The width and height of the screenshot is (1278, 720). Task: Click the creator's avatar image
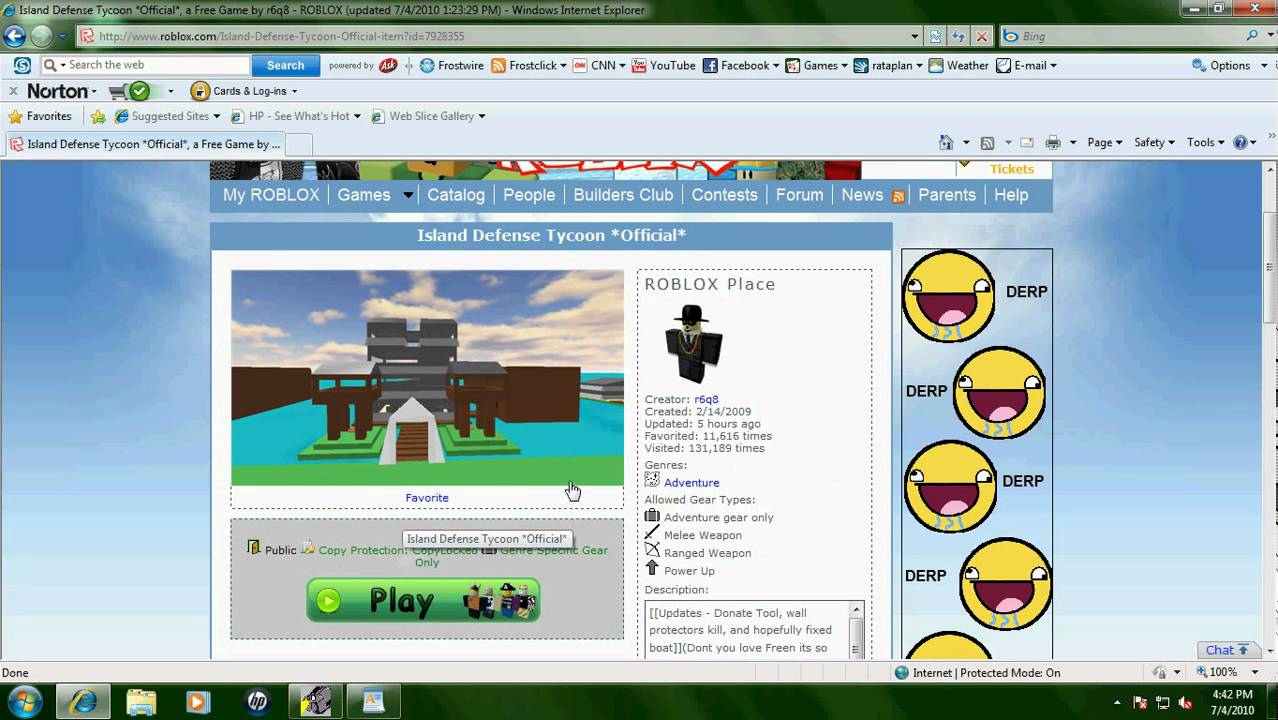693,344
